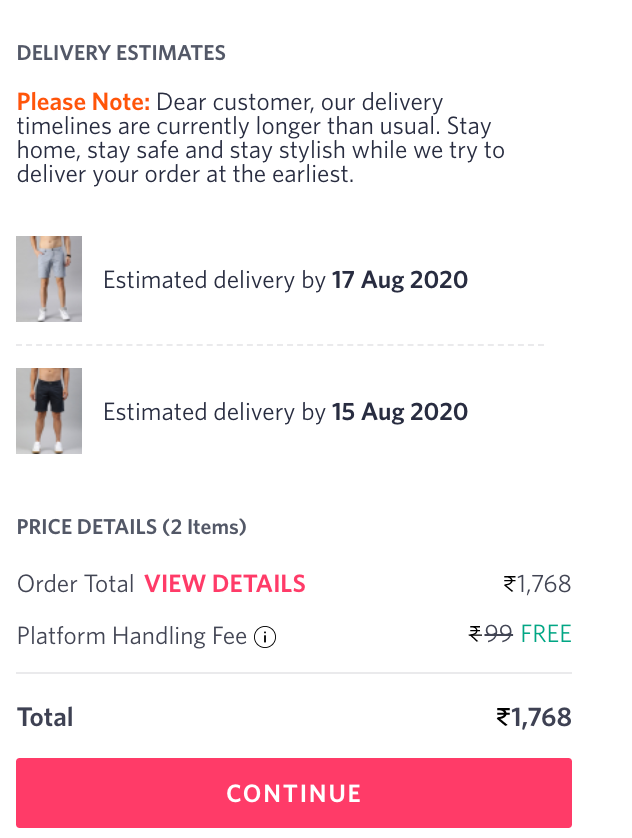The height and width of the screenshot is (838, 632).
Task: Click the CONTINUE button
Action: (294, 794)
